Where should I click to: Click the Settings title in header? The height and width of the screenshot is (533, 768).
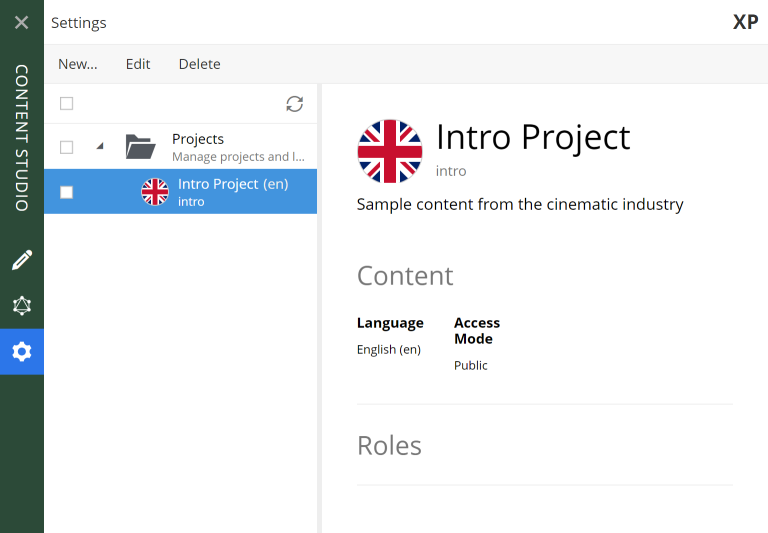pyautogui.click(x=79, y=23)
